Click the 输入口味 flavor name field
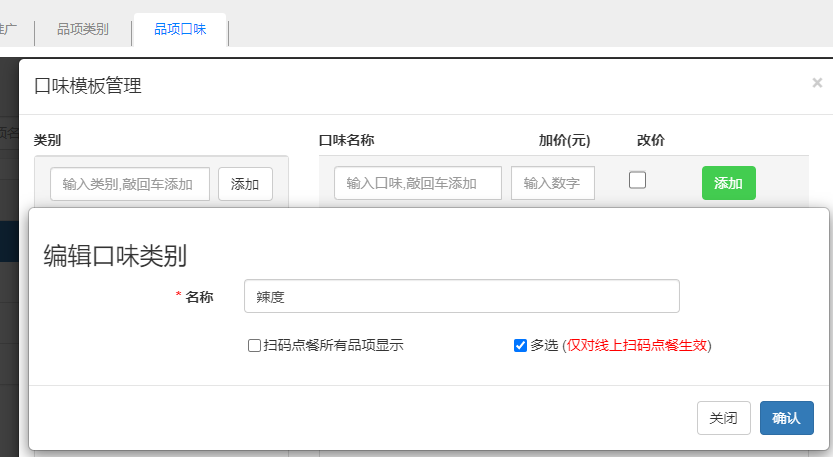The image size is (833, 457). (x=418, y=184)
